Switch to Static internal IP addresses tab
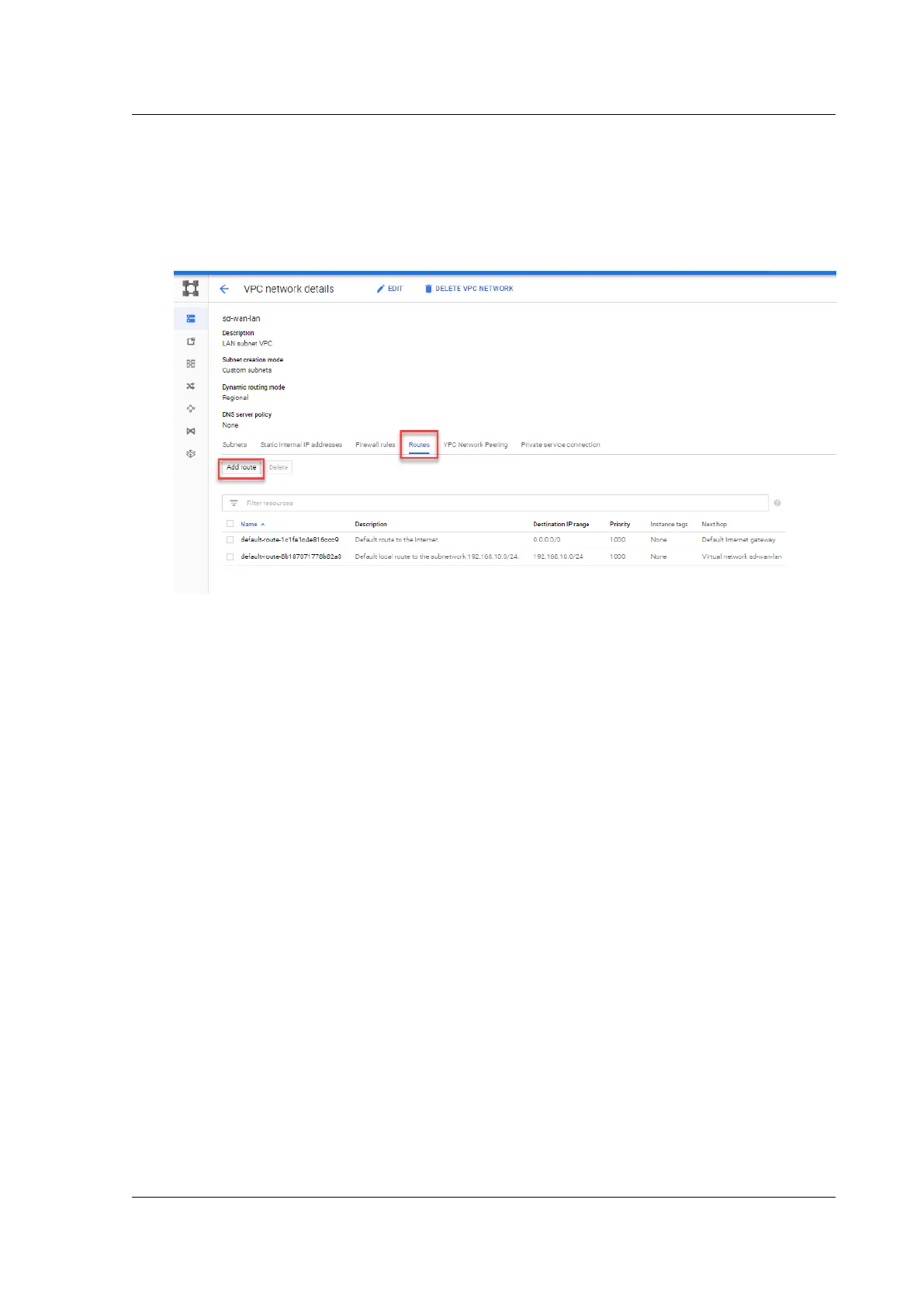The height and width of the screenshot is (1307, 924). tap(301, 445)
